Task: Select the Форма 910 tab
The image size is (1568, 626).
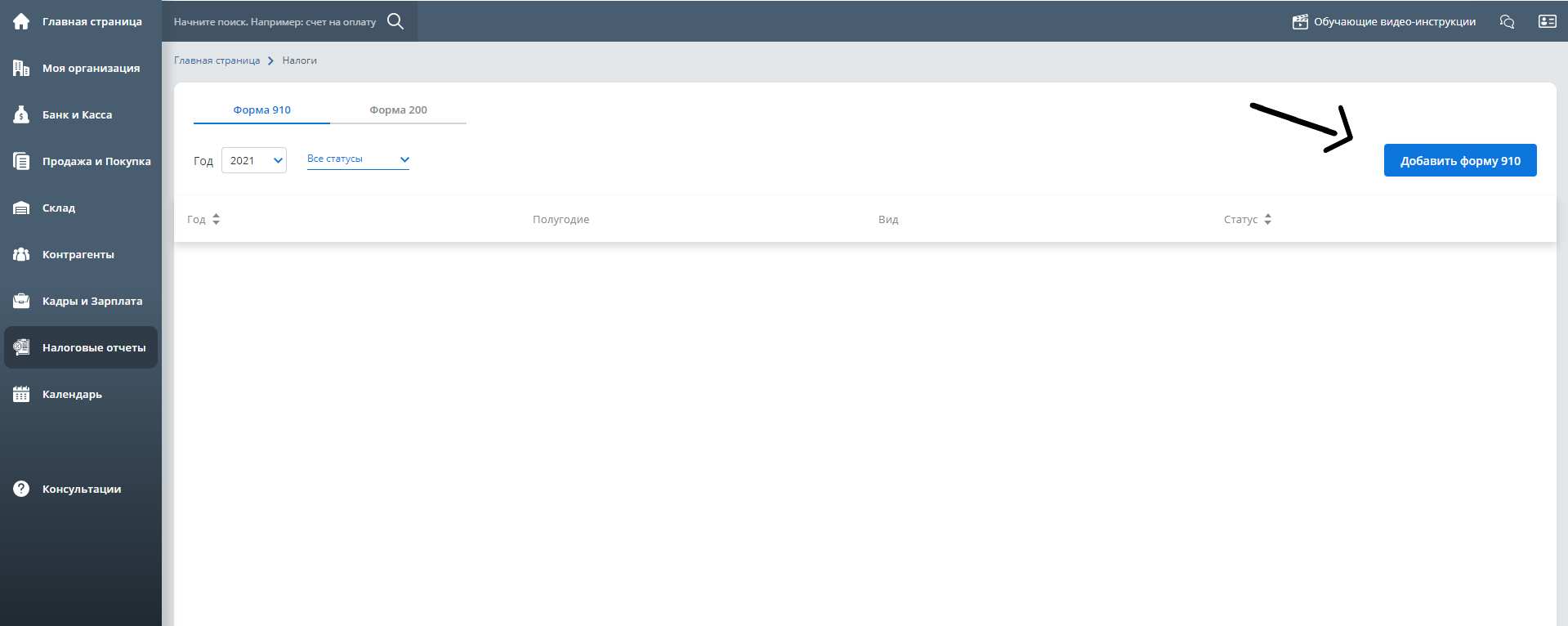Action: pyautogui.click(x=261, y=110)
